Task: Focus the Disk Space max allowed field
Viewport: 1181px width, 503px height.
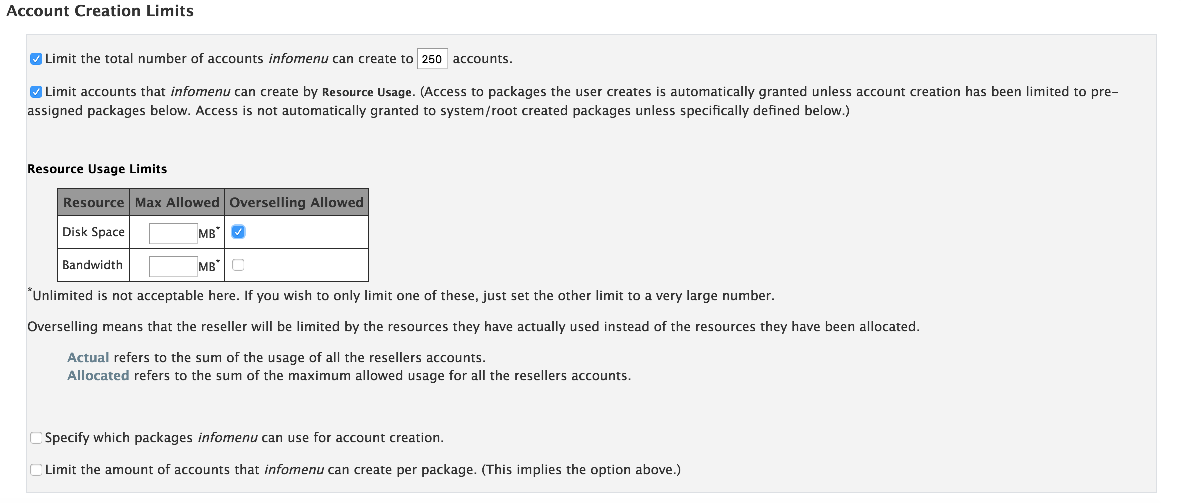Action: point(173,233)
